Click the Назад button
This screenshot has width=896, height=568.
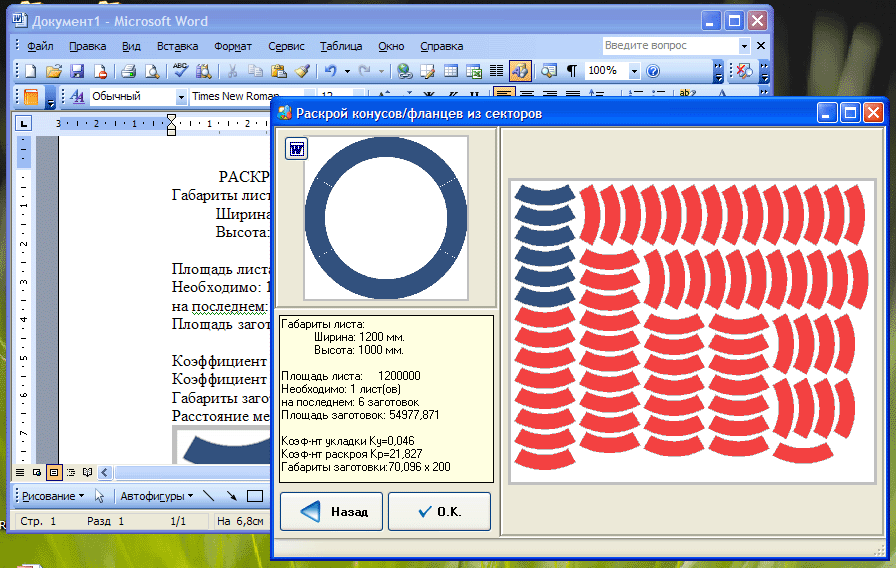point(331,511)
